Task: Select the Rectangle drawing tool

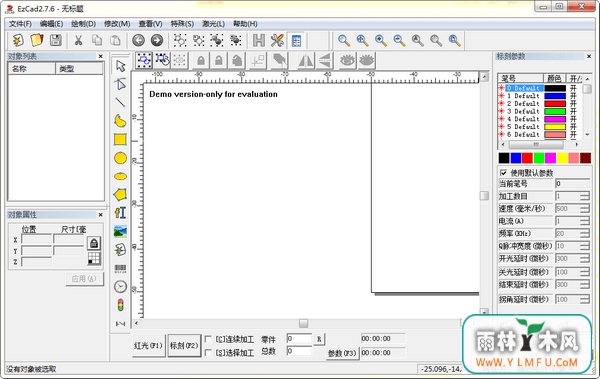Action: point(120,139)
